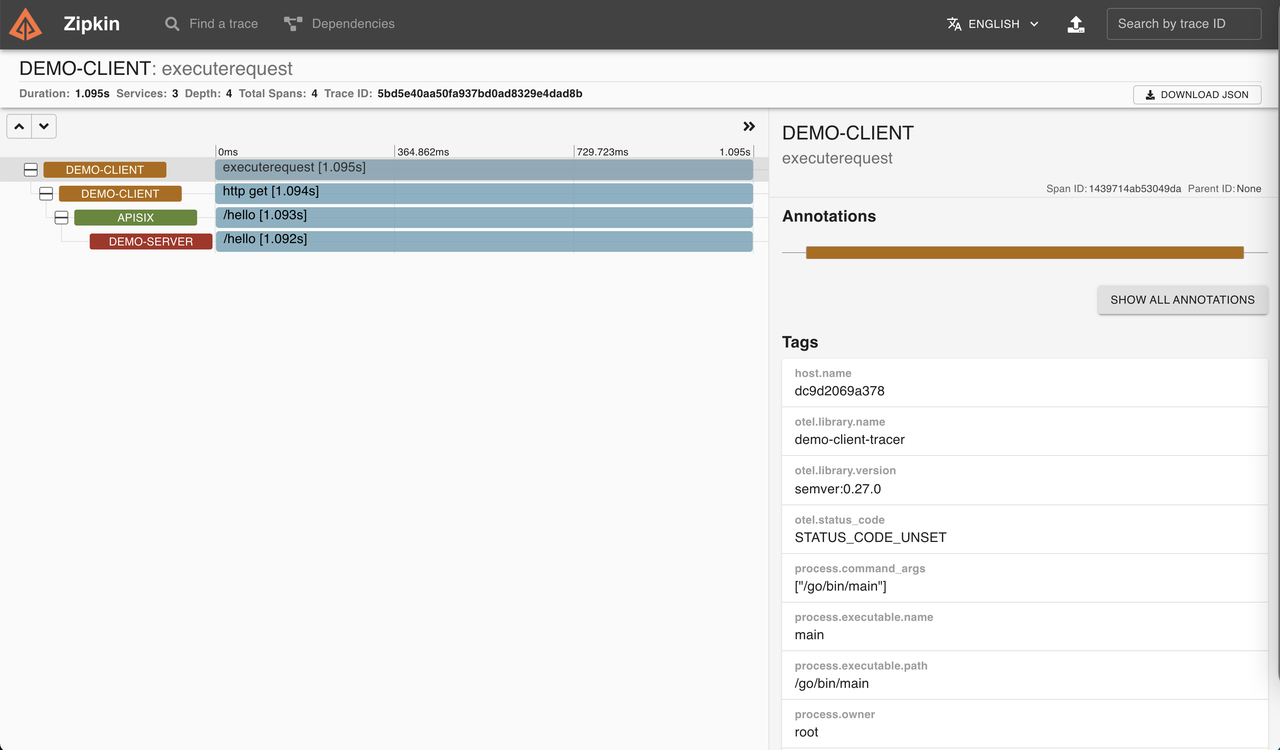This screenshot has height=750, width=1280.
Task: Select the APISIX service label
Action: point(135,218)
